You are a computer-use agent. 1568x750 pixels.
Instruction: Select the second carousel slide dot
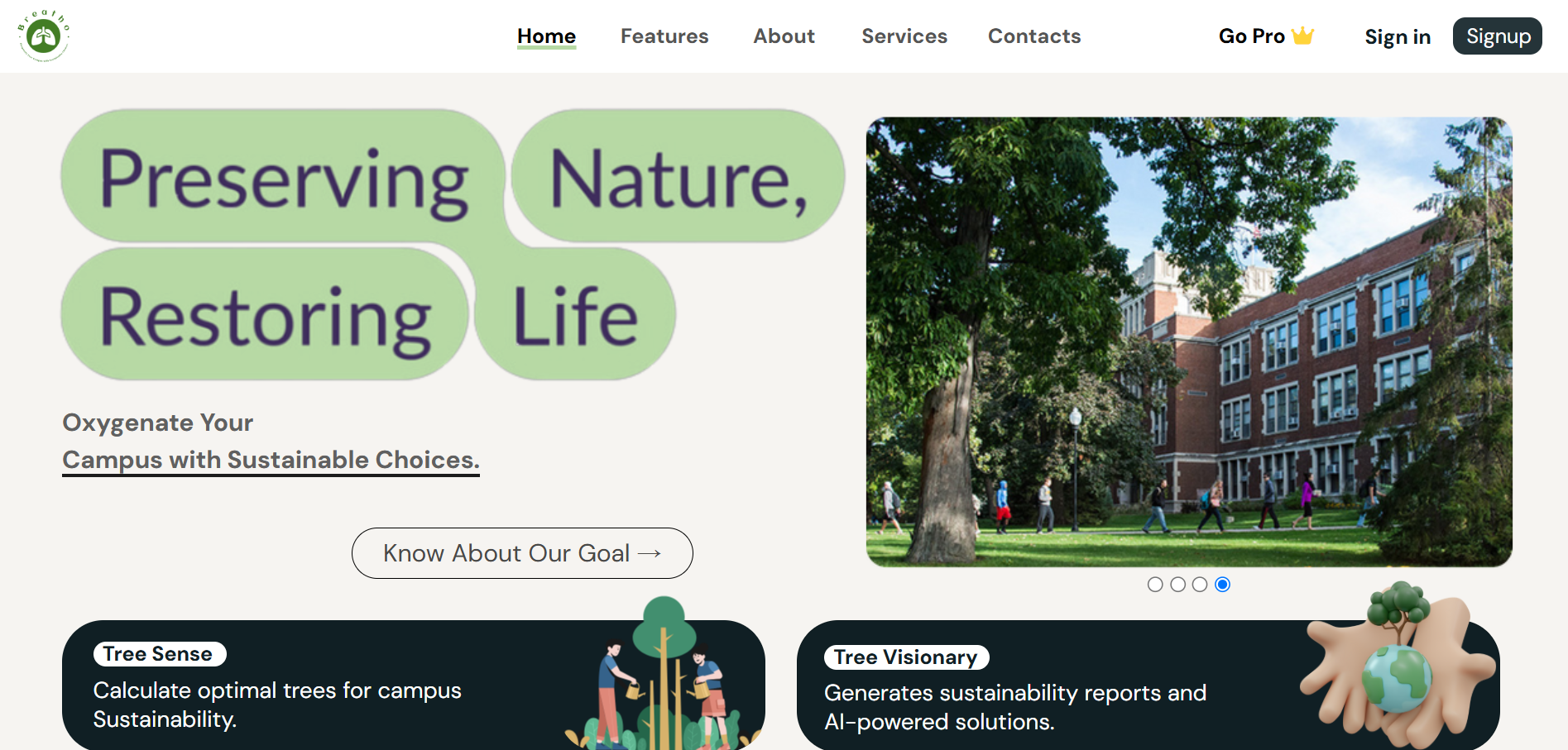(x=1177, y=585)
